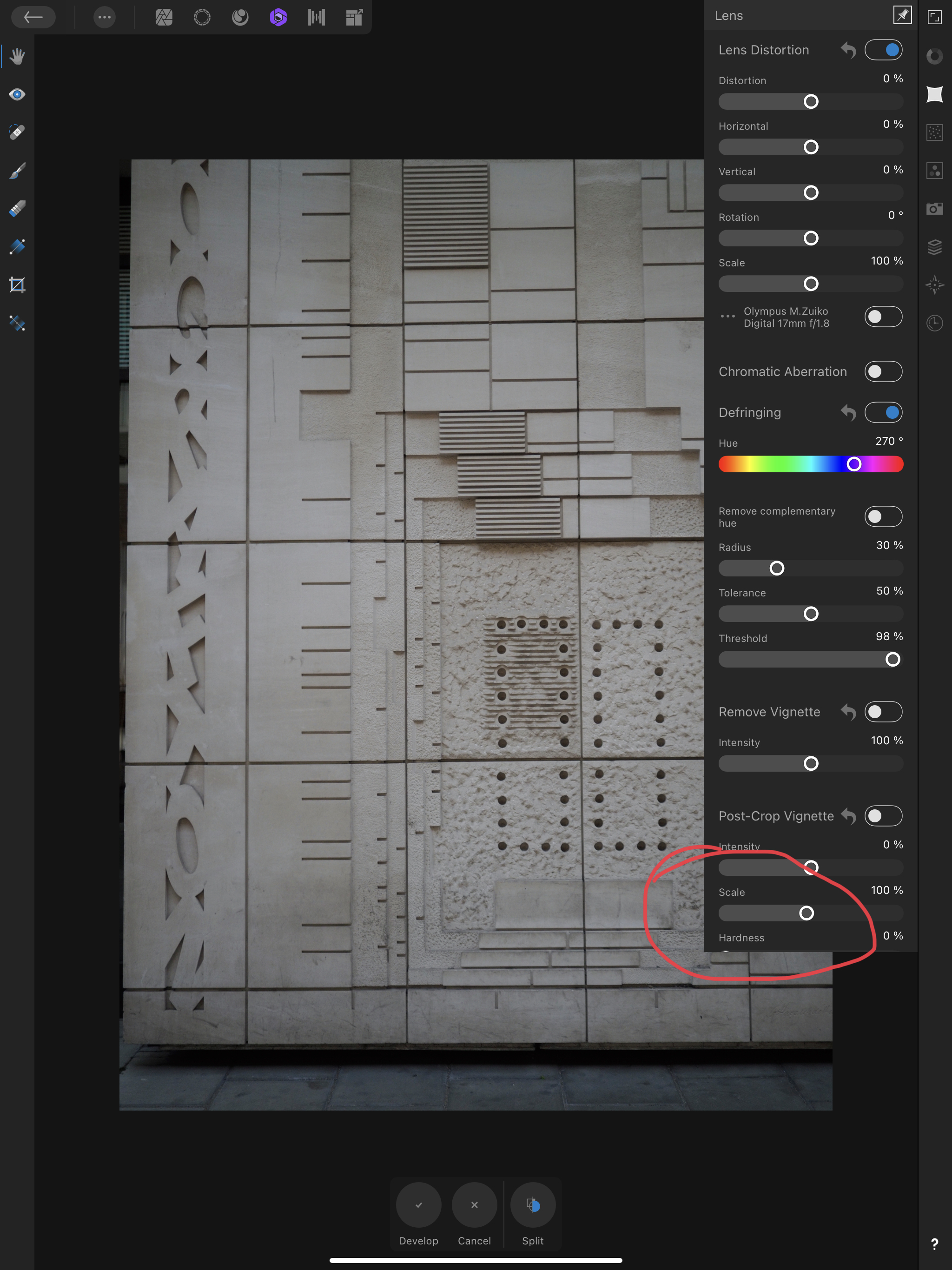Open the three-dot document menu
The width and height of the screenshot is (952, 1270).
105,17
